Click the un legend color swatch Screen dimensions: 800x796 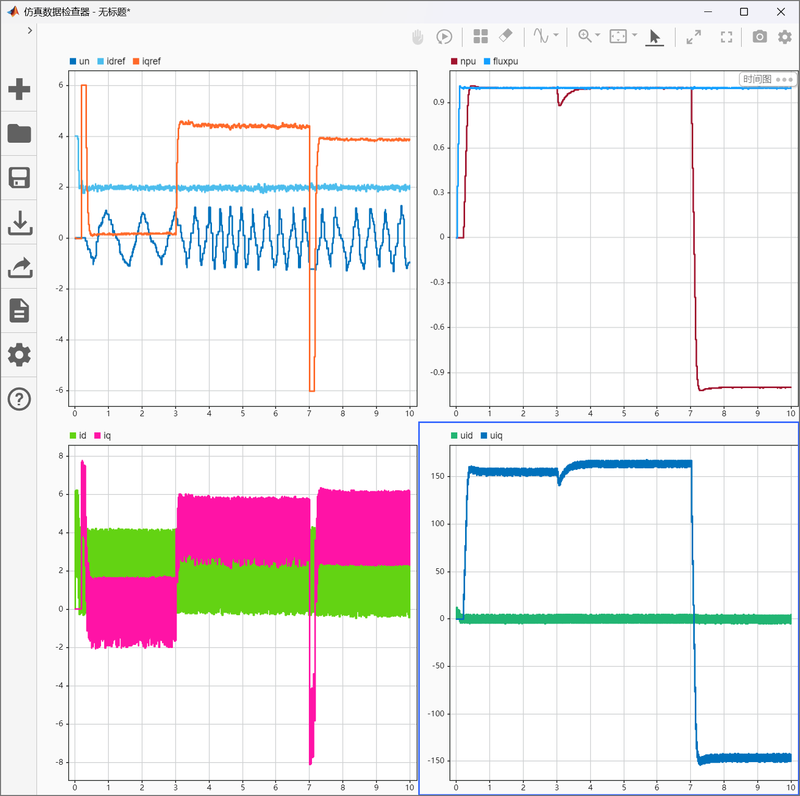tap(73, 61)
